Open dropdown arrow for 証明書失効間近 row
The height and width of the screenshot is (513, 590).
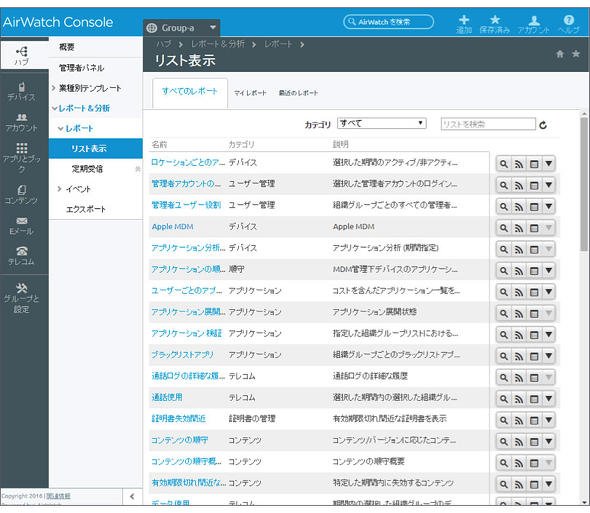(549, 420)
